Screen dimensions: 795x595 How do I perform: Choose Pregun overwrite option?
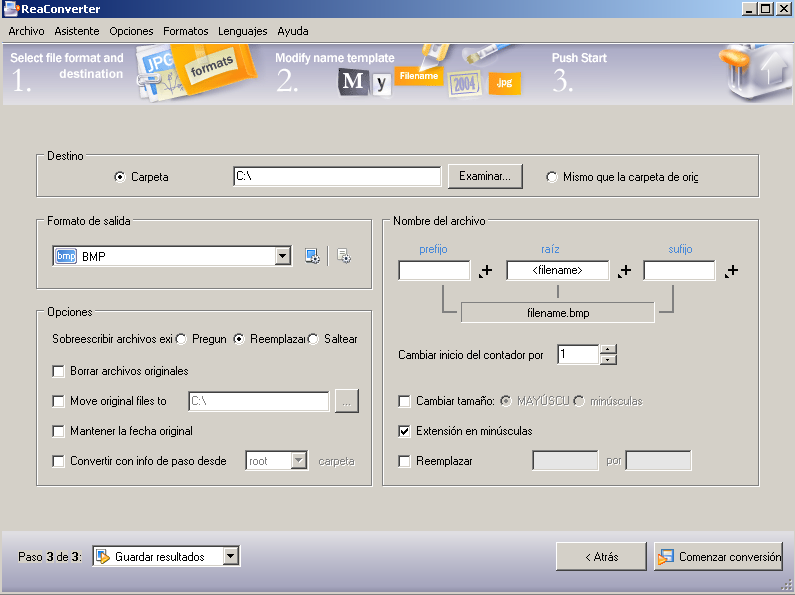(181, 339)
